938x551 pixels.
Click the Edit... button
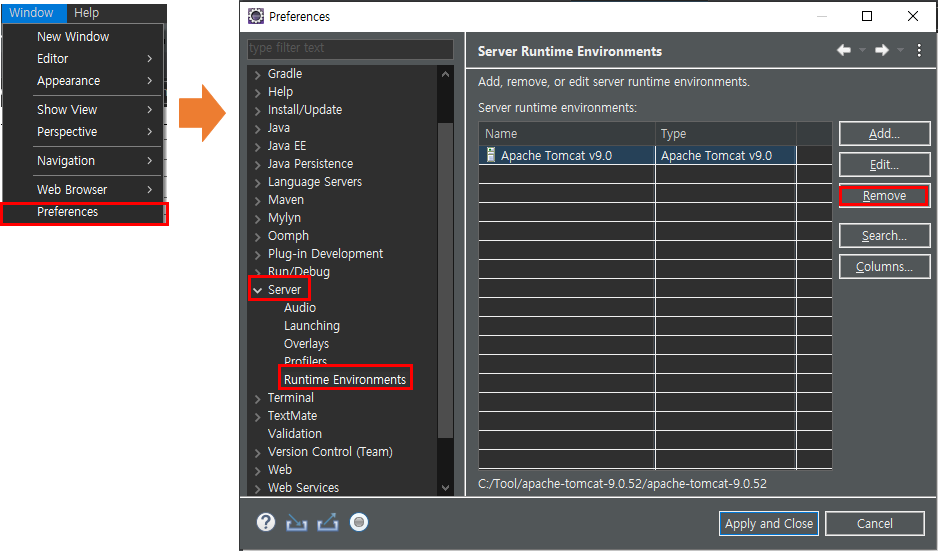pos(884,165)
